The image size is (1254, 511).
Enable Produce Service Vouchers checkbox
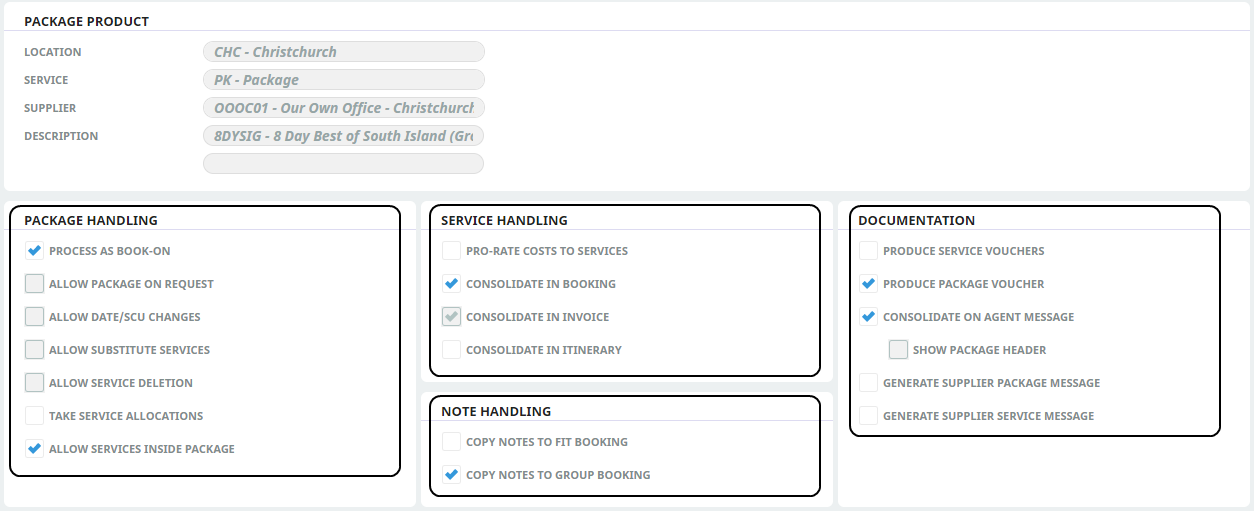click(x=868, y=251)
